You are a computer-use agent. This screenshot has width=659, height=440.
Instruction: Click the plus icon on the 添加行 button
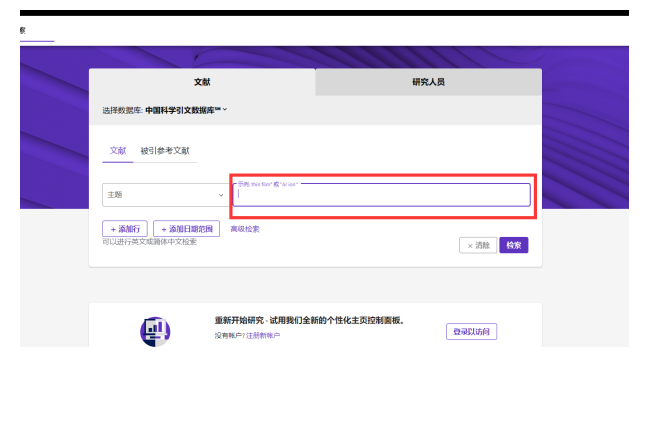tap(113, 229)
